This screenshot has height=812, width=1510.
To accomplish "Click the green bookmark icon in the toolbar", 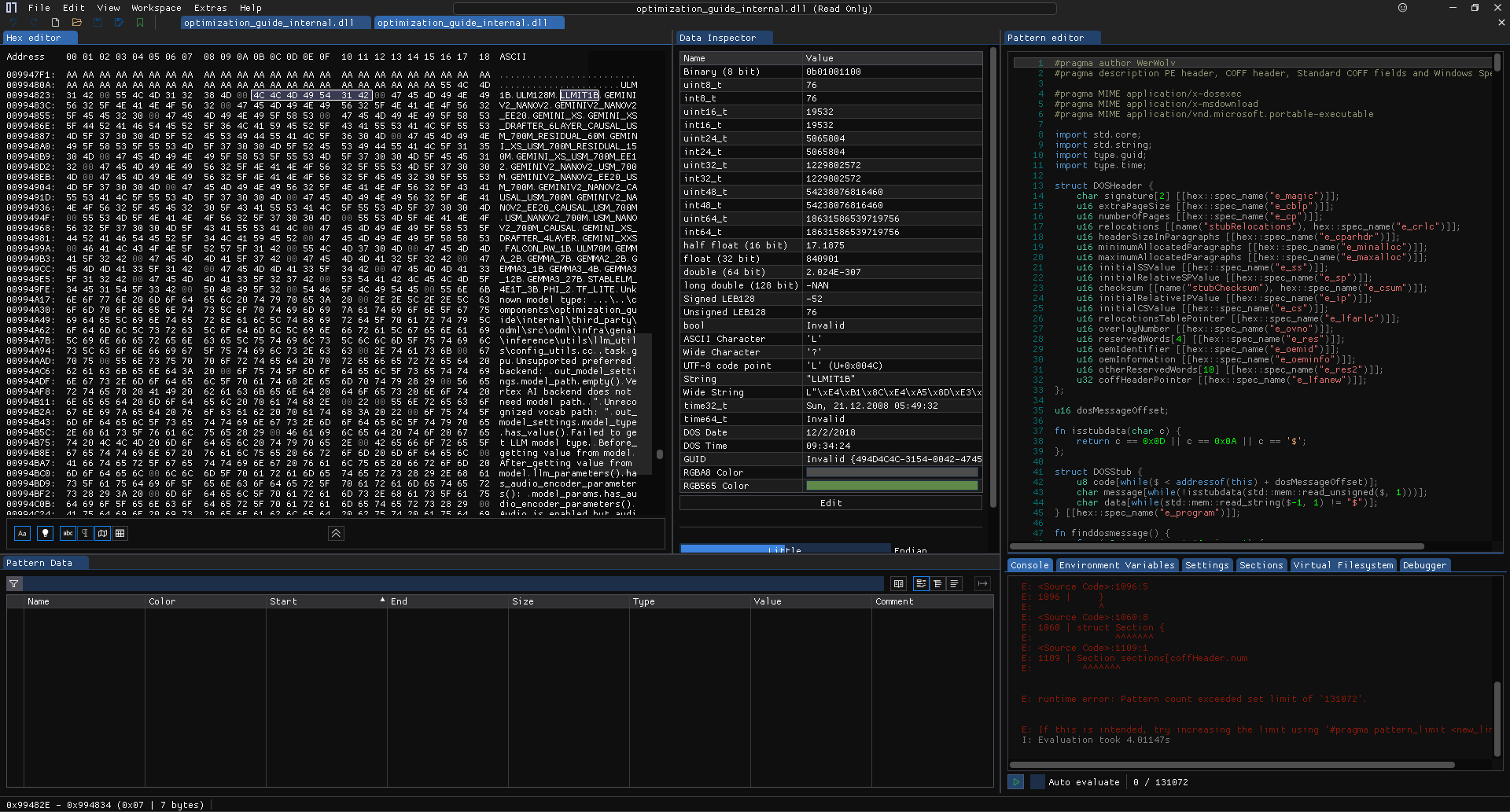I will tap(140, 23).
